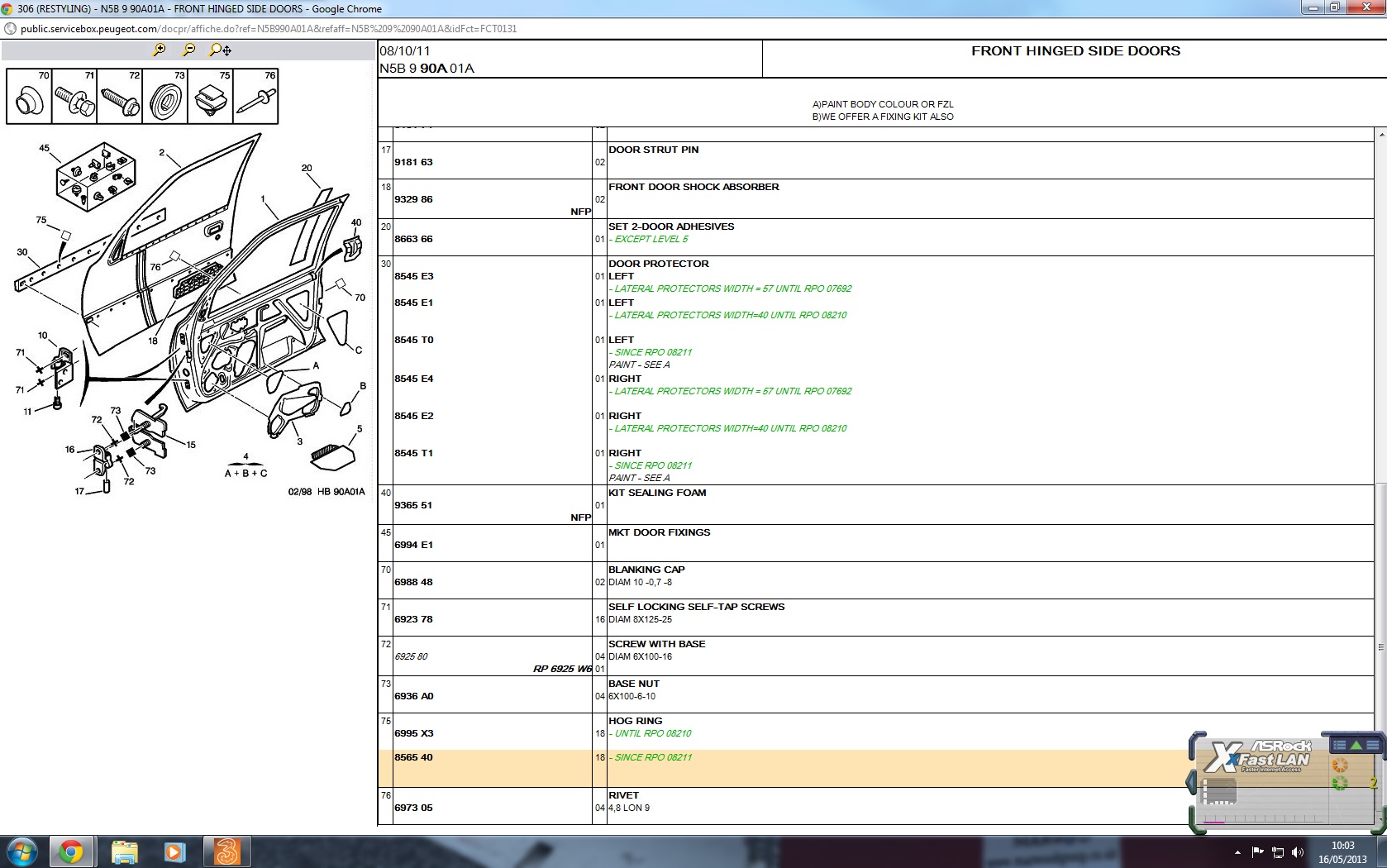Click part number 8545 E4
Viewport: 1387px width, 868px height.
[x=413, y=379]
